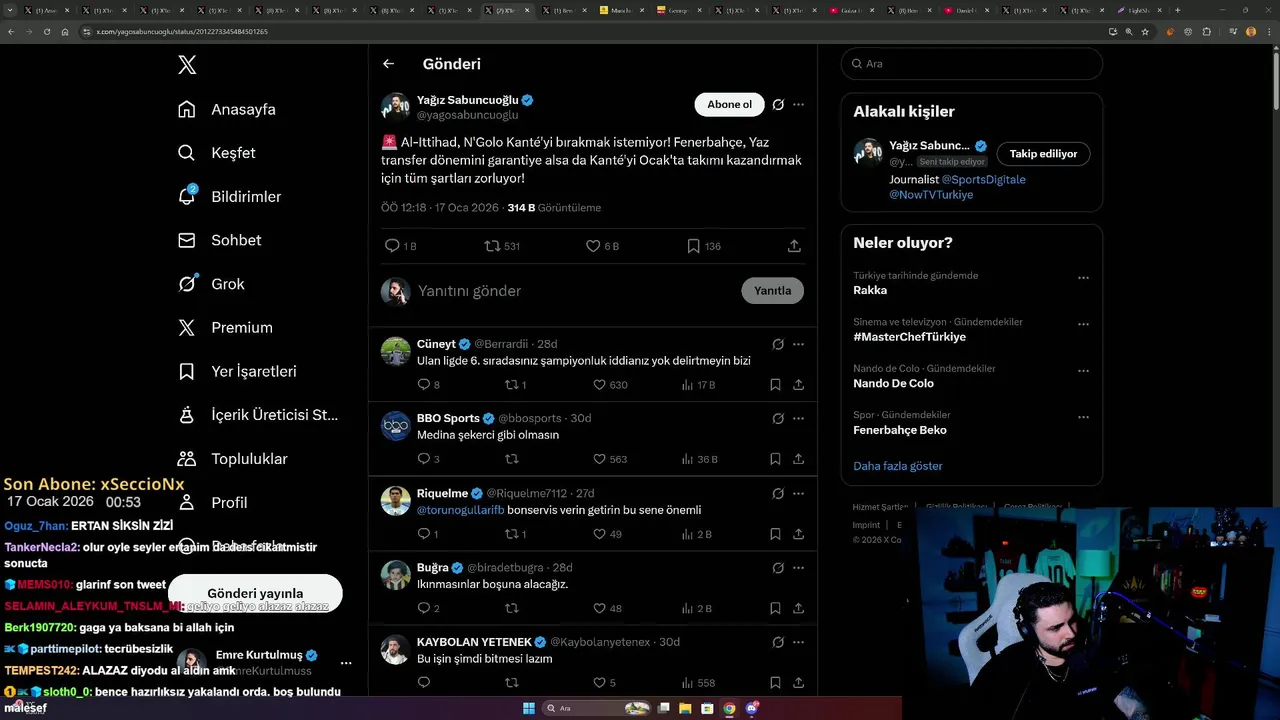The width and height of the screenshot is (1280, 720).
Task: Repost the main post with 531 reposts
Action: 502,246
